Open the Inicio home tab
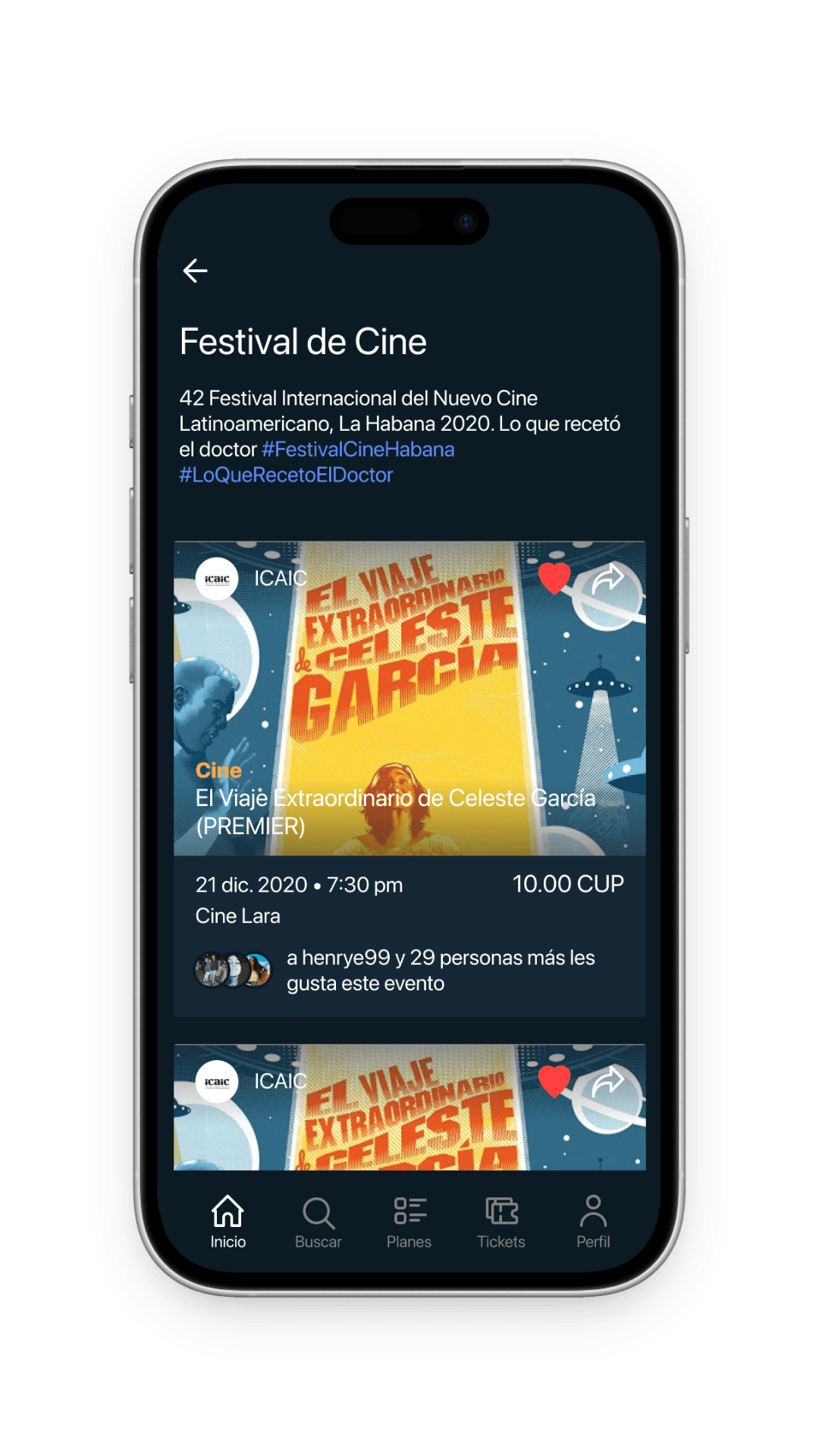Viewport: 819px width, 1456px height. (x=227, y=1222)
